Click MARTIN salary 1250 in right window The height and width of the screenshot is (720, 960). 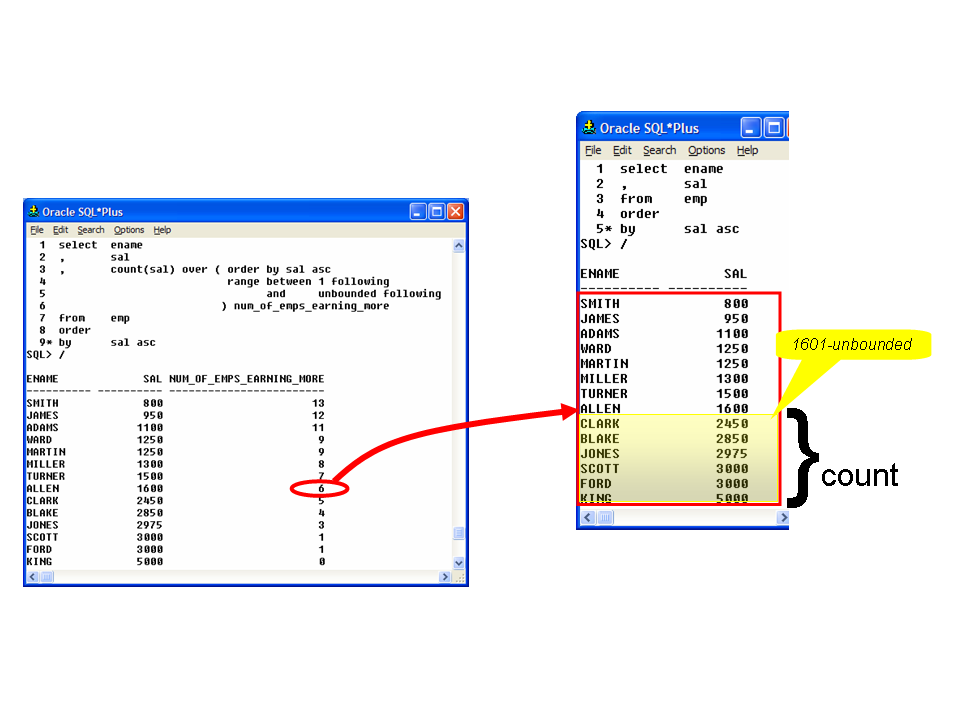732,364
